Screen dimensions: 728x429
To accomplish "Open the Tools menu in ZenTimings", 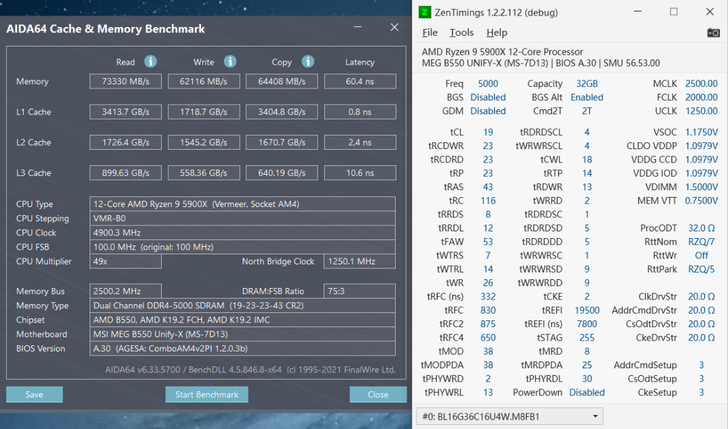I will coord(462,32).
